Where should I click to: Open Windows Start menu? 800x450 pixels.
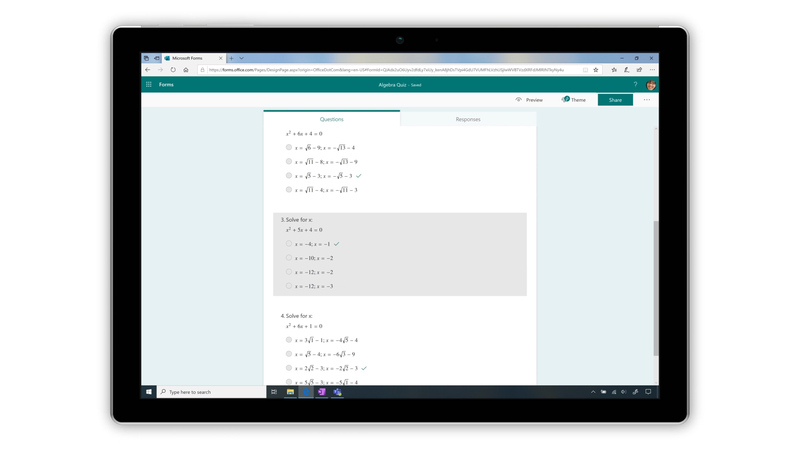149,392
